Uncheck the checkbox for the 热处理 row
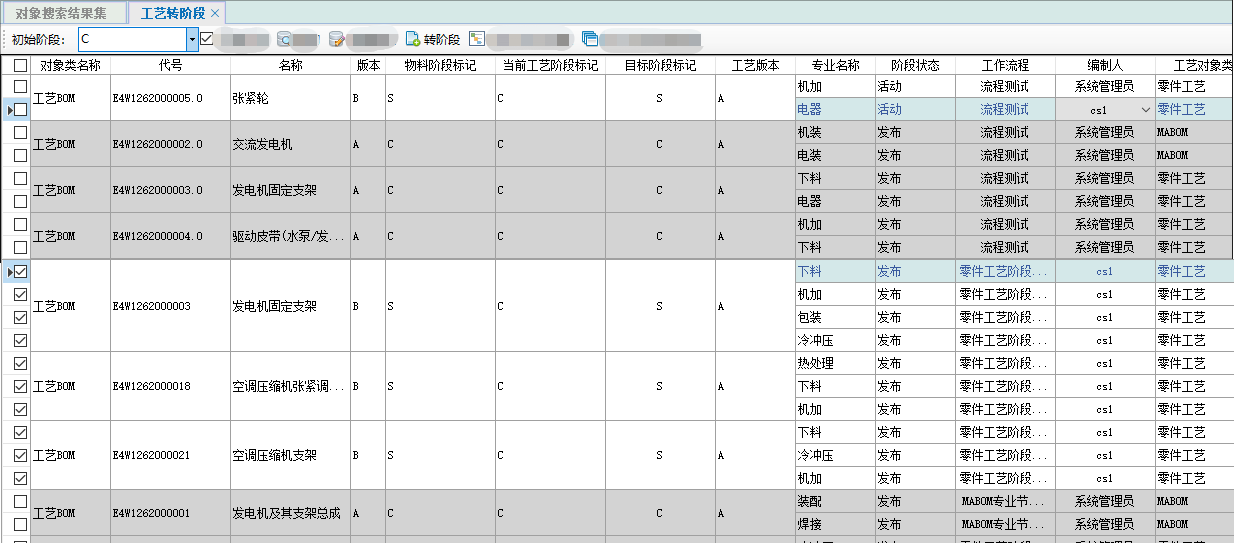 pos(20,363)
